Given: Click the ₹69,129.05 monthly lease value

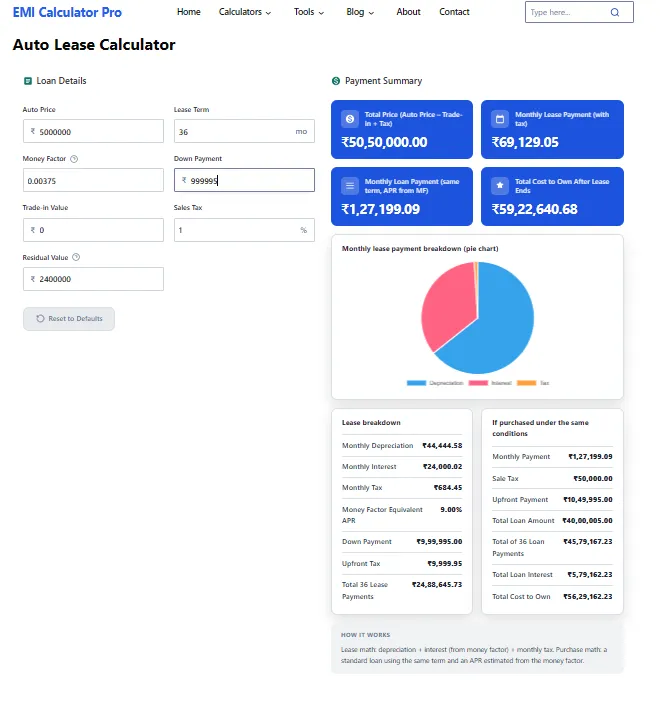Looking at the screenshot, I should tap(525, 142).
